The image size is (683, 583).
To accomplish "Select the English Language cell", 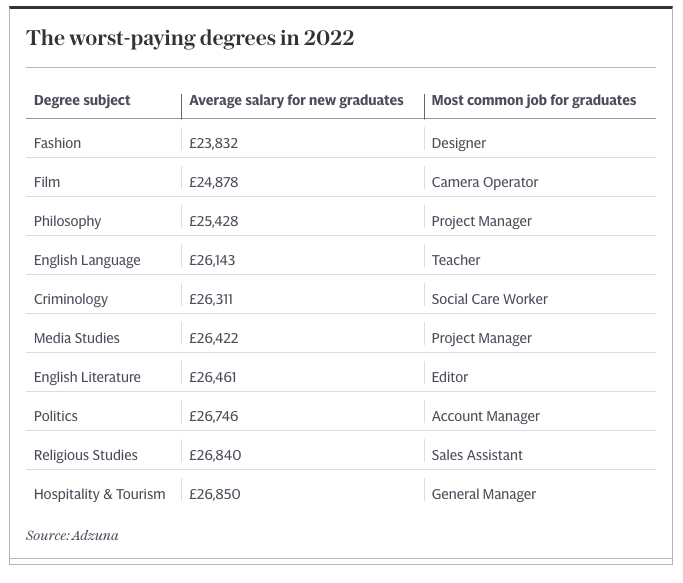I will 87,261.
